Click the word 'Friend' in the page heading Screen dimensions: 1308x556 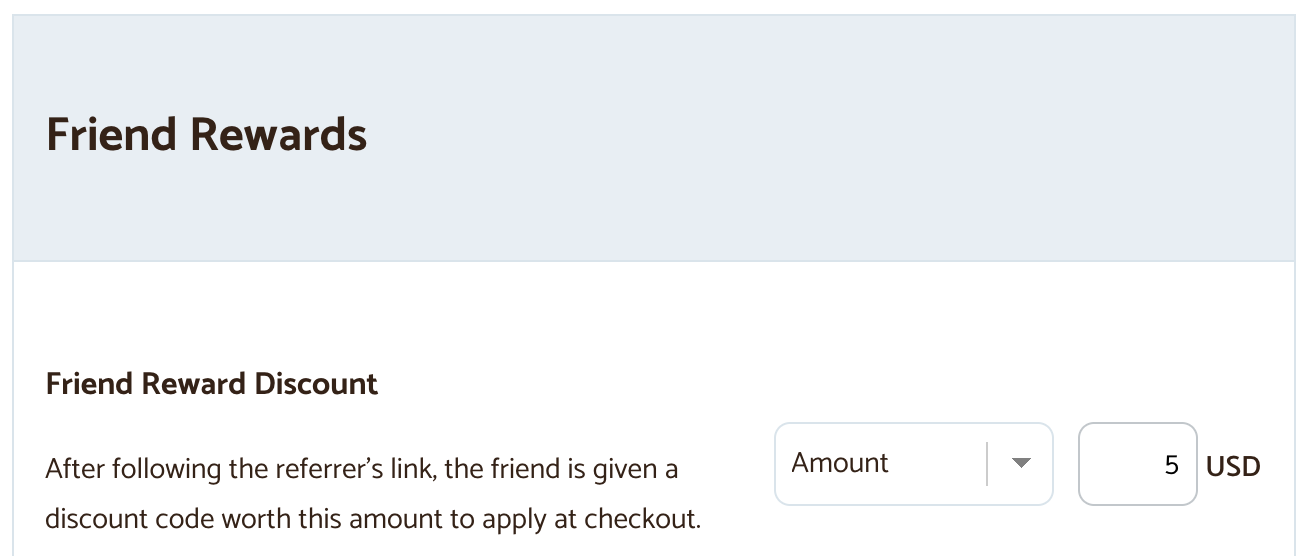[x=111, y=134]
